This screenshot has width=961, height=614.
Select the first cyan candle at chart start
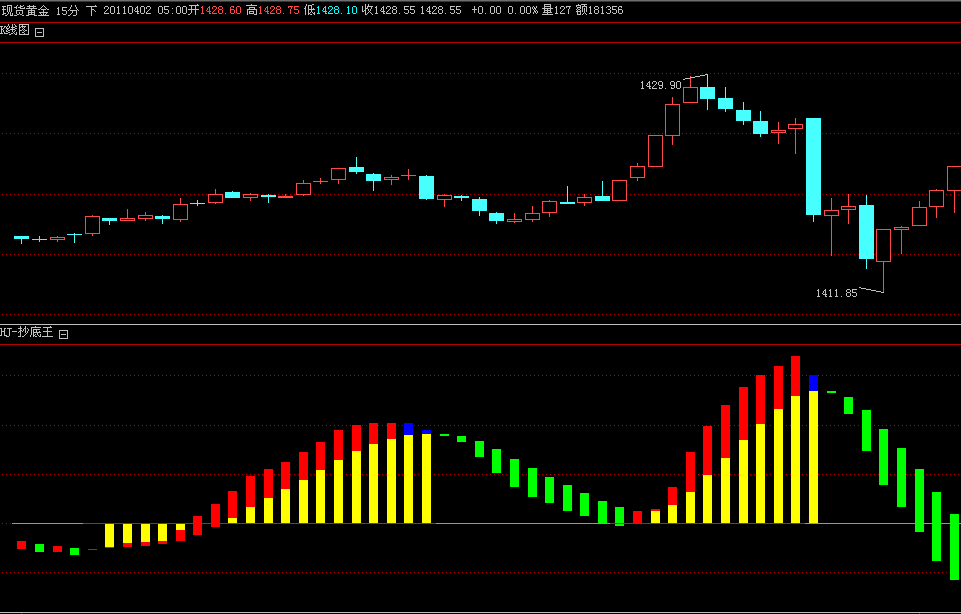[21, 238]
